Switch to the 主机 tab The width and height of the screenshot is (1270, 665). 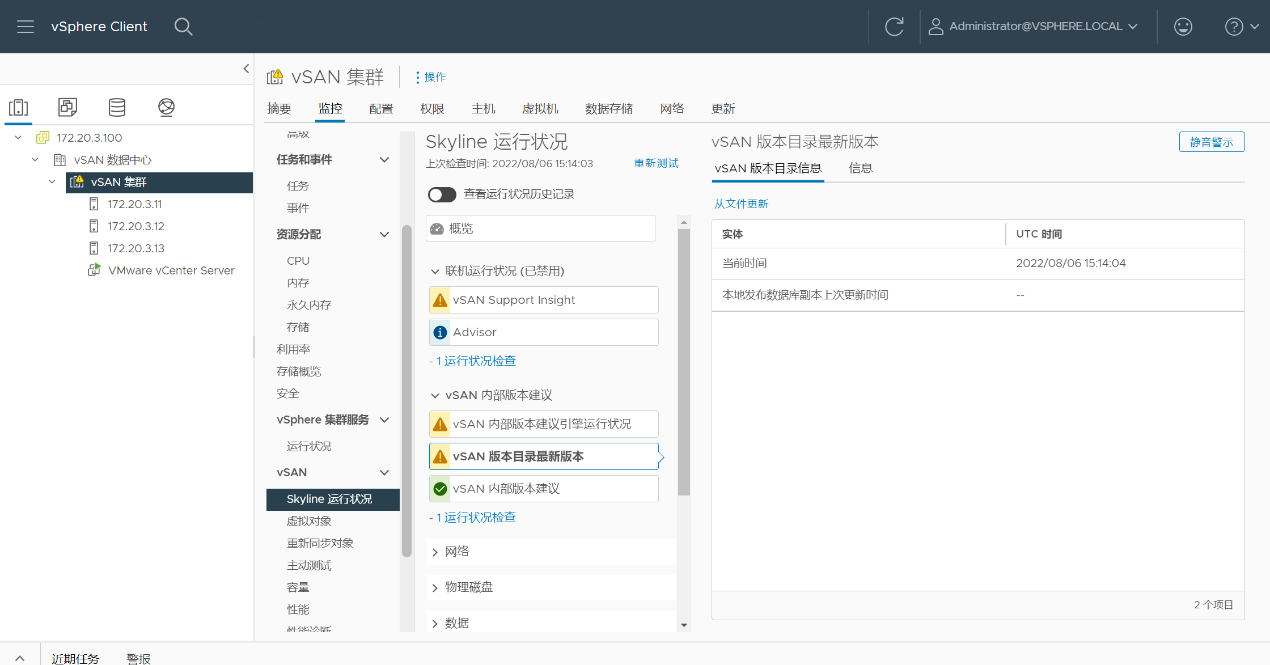[484, 109]
